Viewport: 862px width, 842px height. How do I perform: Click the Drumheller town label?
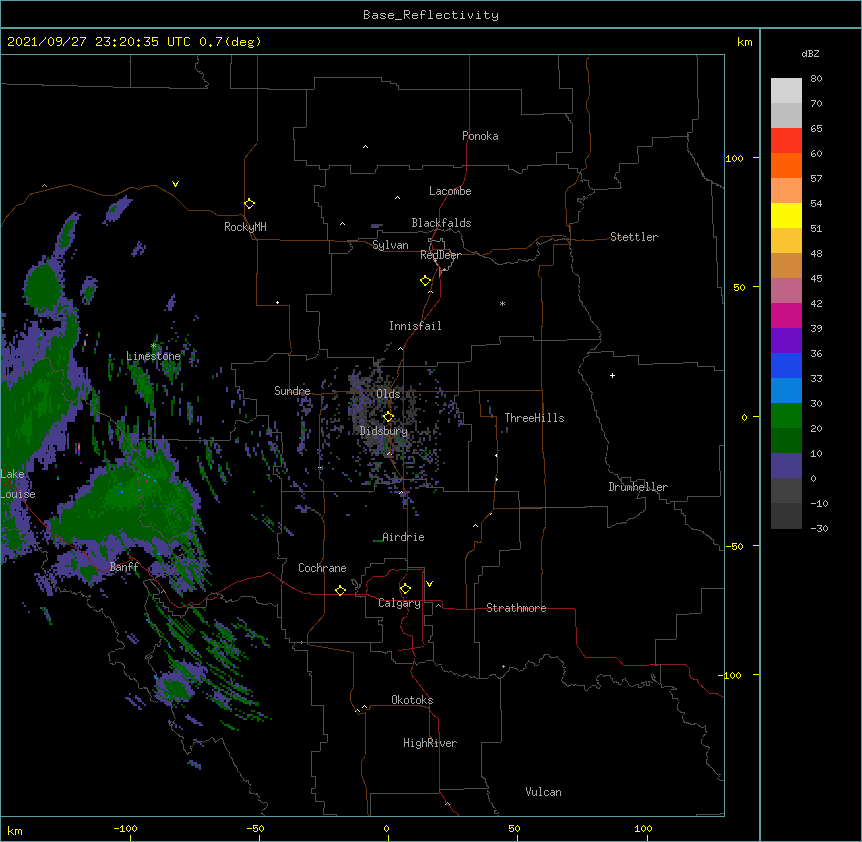[x=638, y=487]
